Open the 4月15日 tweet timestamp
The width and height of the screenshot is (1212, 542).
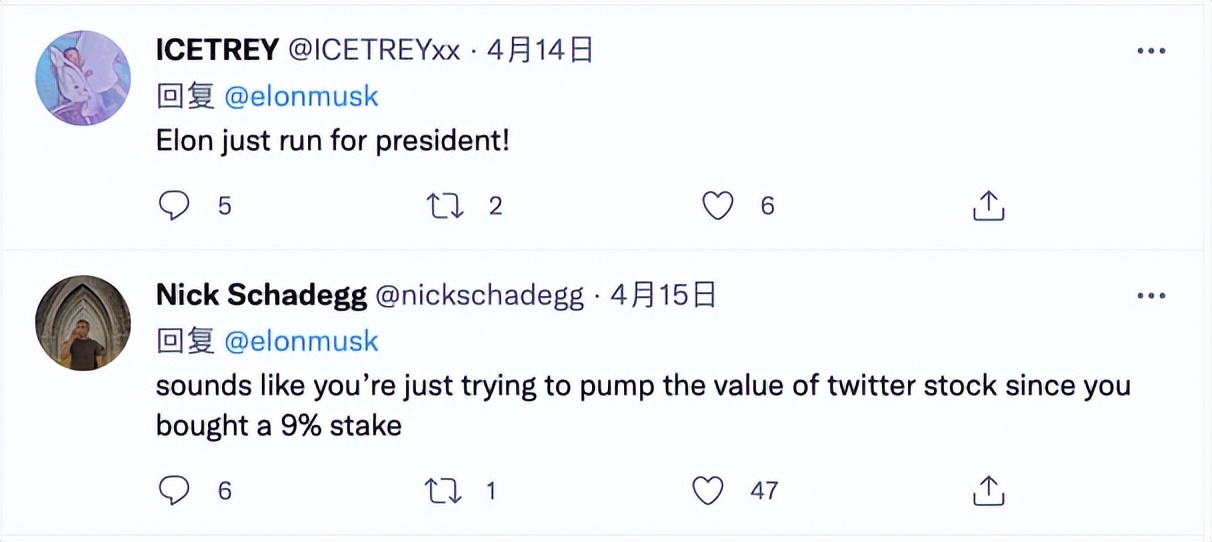coord(663,295)
